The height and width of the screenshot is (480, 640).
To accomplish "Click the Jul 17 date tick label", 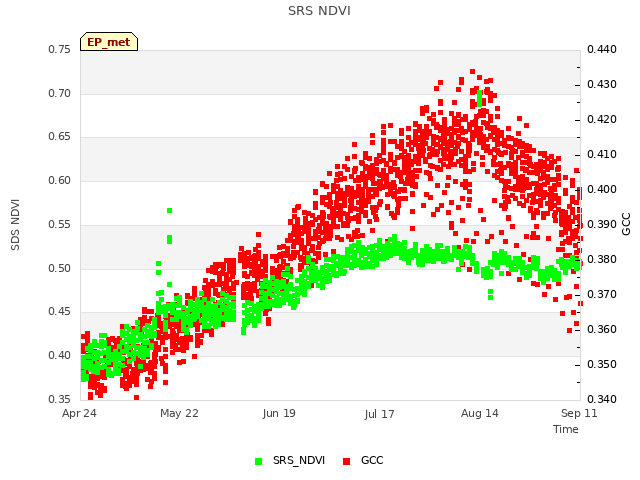I will pyautogui.click(x=380, y=414).
